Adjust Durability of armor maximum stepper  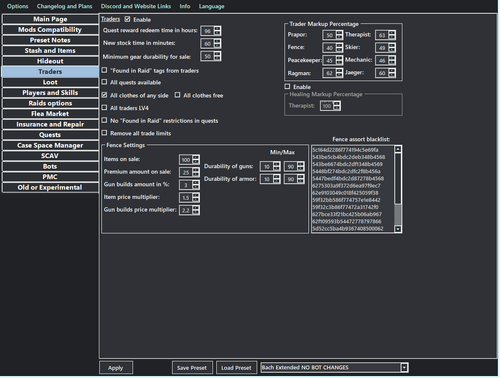coord(301,179)
